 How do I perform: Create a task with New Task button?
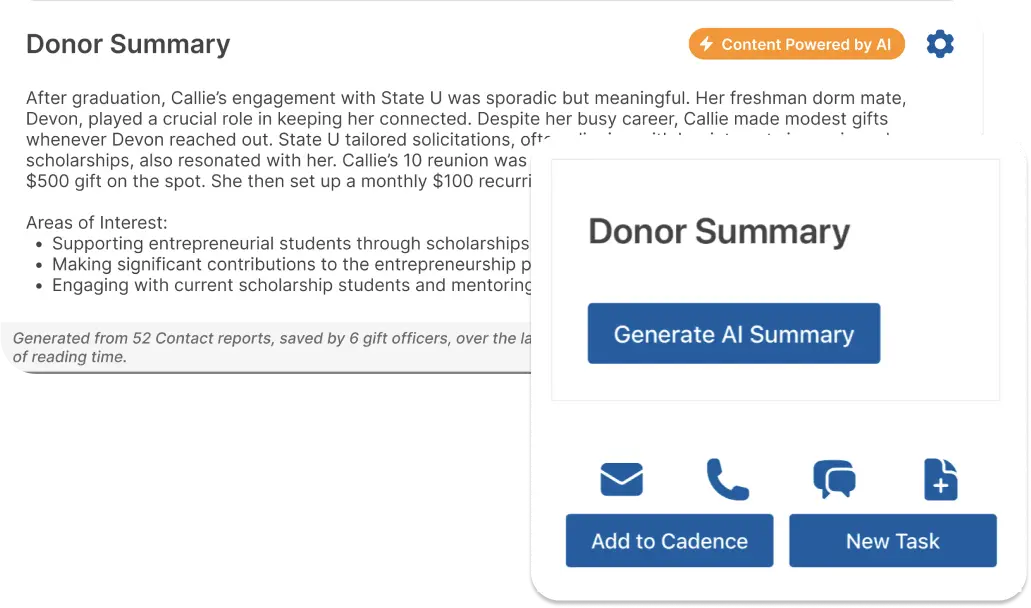tap(892, 541)
